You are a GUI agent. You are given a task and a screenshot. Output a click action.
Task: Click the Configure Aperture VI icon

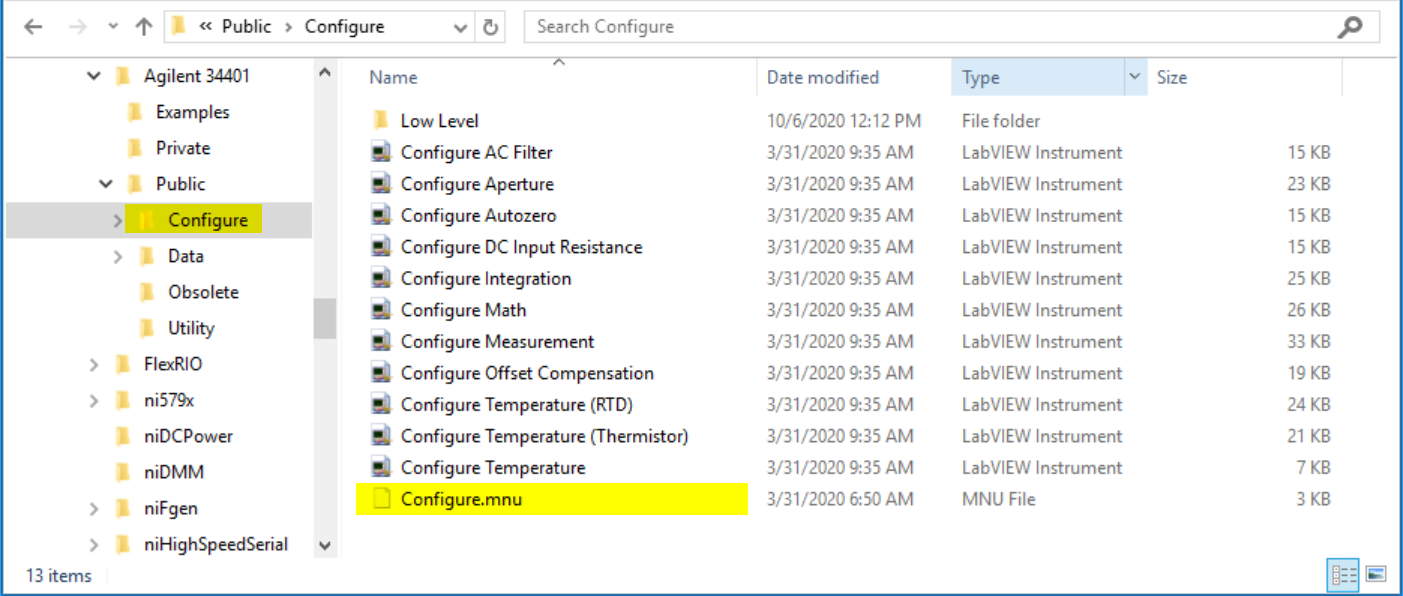(381, 184)
